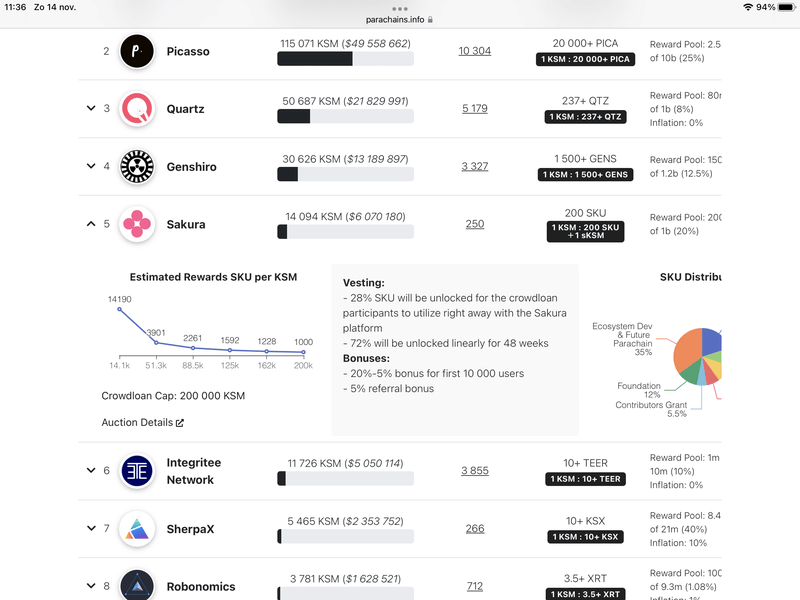800x600 pixels.
Task: Collapse the Sakura row details
Action: click(90, 224)
